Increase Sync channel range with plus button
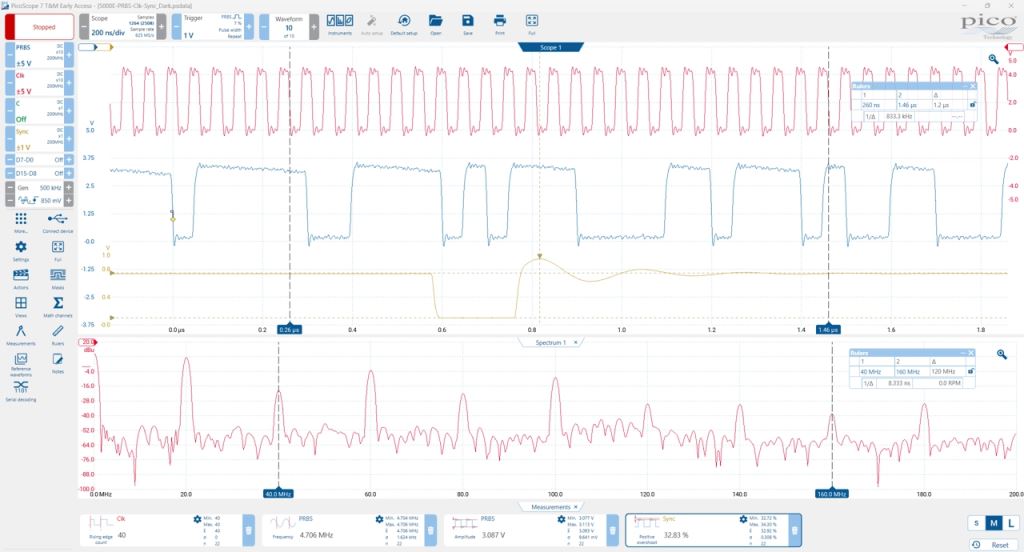 (x=69, y=140)
